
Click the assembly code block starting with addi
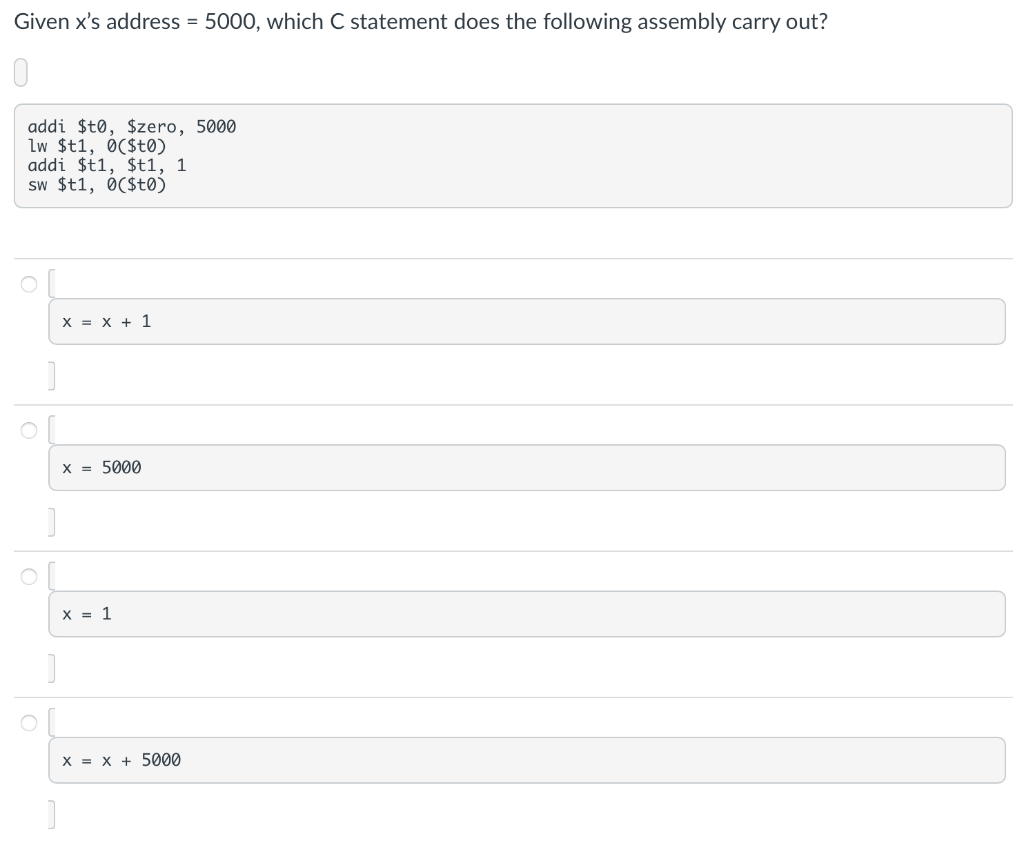pyautogui.click(x=512, y=155)
